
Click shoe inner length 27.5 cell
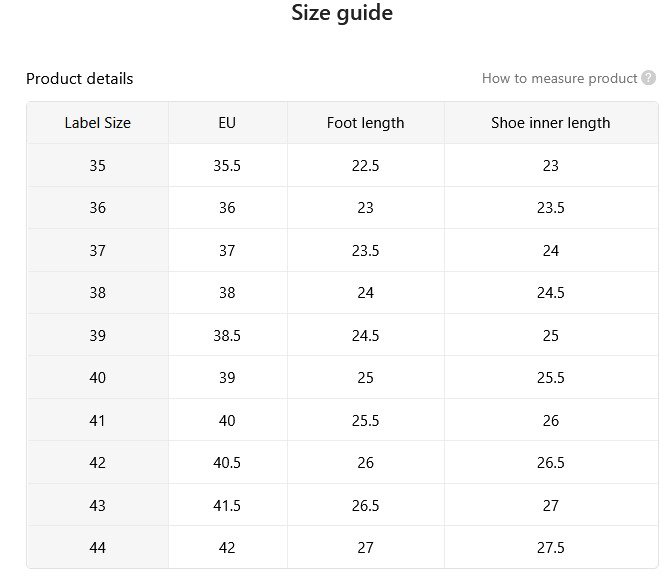550,548
